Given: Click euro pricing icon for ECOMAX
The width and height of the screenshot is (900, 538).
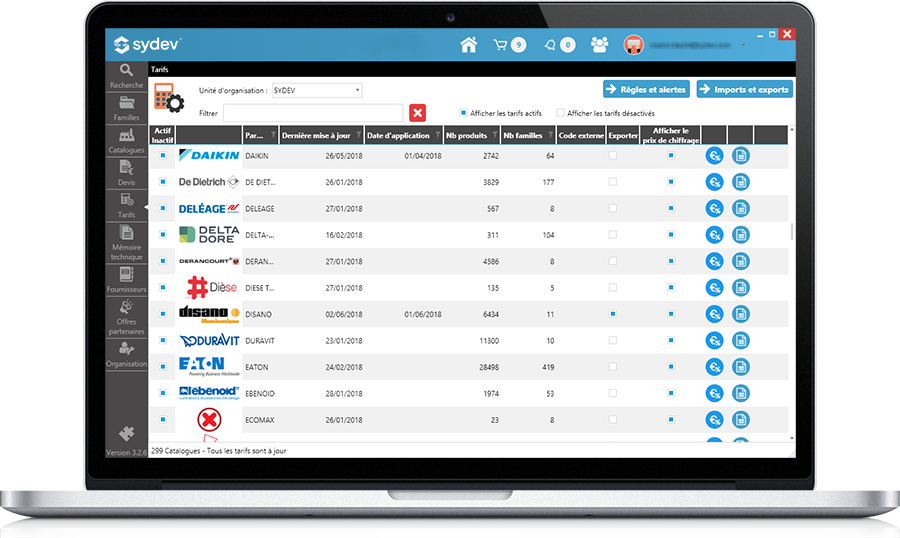Looking at the screenshot, I should pos(715,420).
